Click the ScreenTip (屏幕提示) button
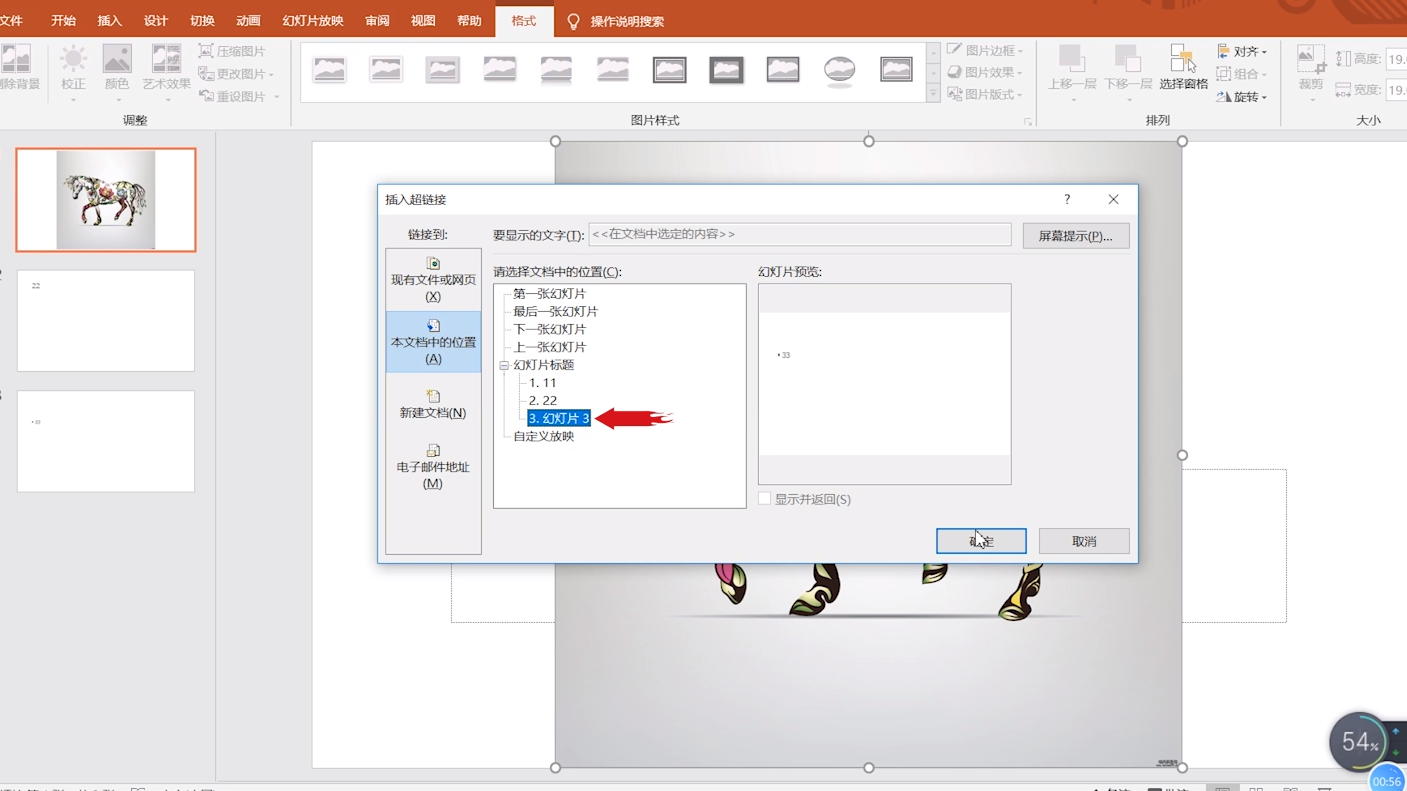This screenshot has width=1407, height=791. [x=1075, y=236]
